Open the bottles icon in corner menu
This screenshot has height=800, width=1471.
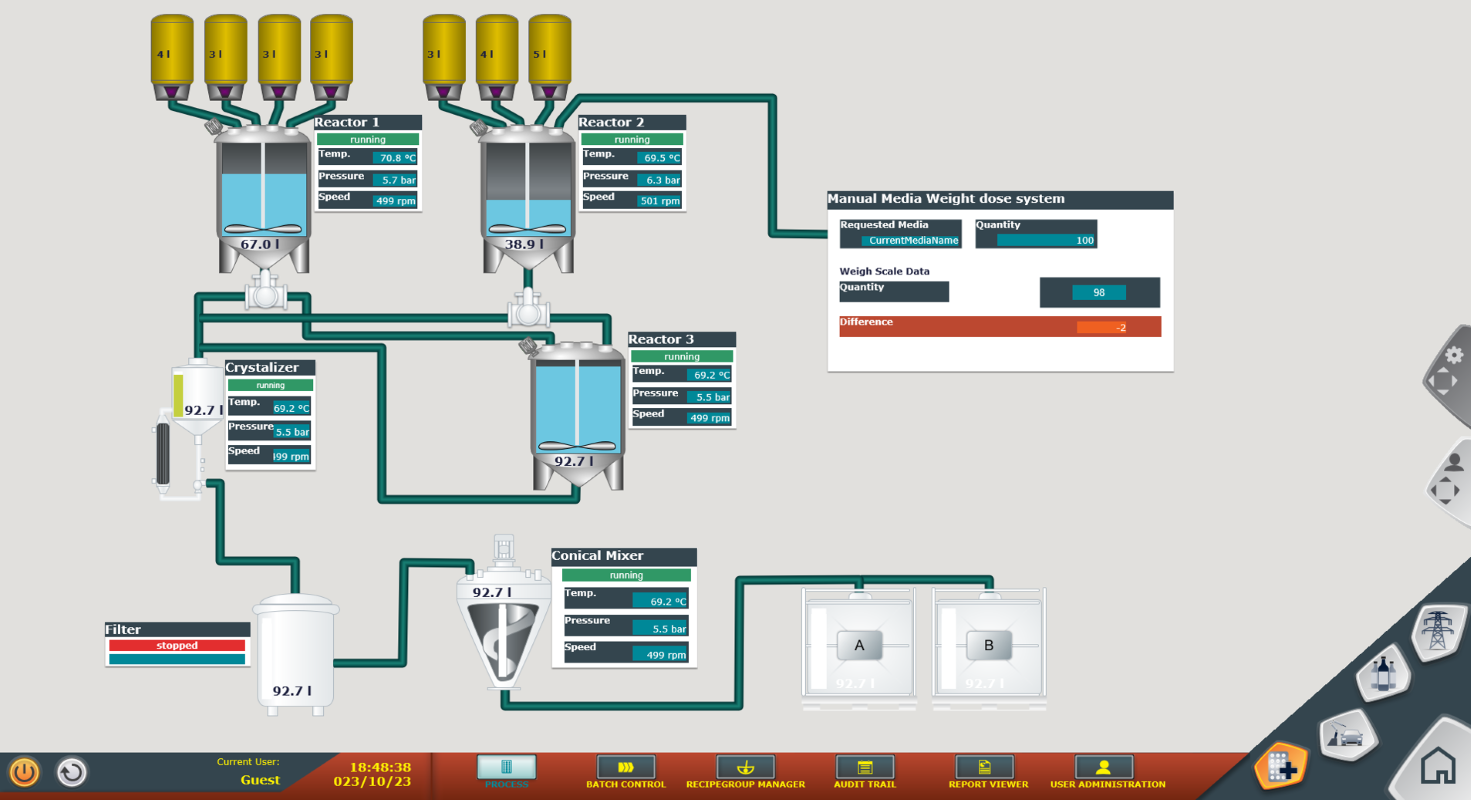[1384, 674]
